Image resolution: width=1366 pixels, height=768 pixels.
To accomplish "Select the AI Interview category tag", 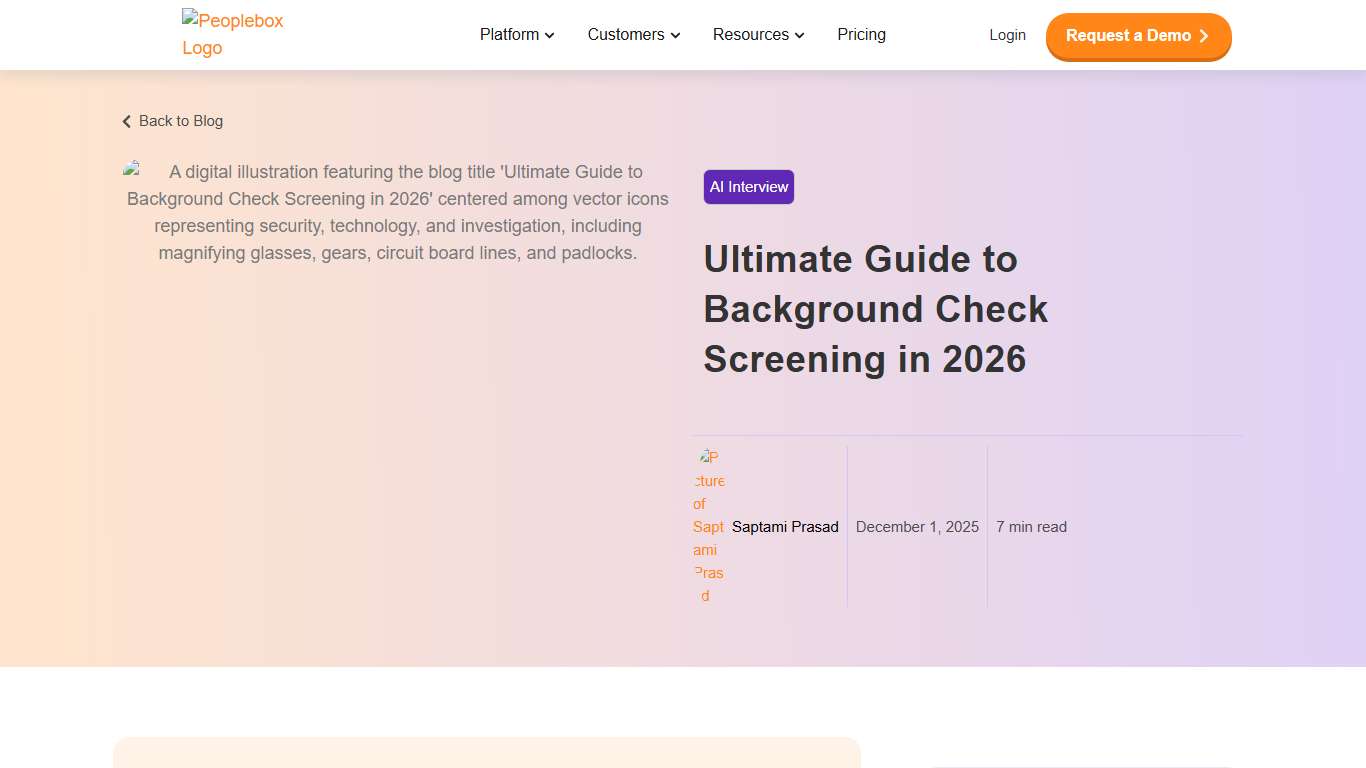I will coord(748,186).
